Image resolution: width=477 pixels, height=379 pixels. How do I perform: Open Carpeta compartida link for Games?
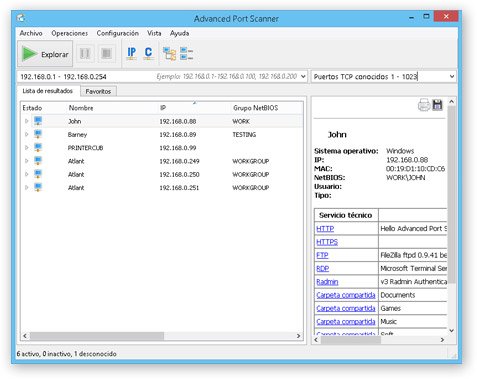point(346,308)
